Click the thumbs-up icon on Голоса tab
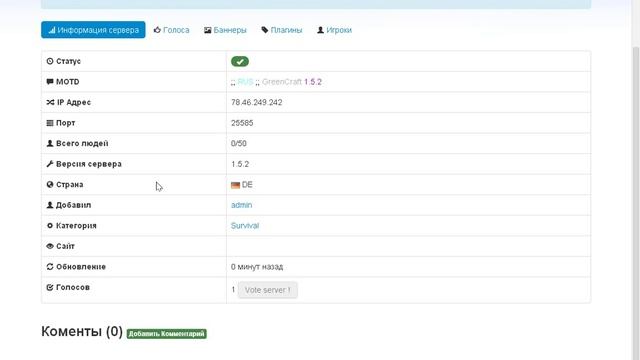This screenshot has height=360, width=640. (157, 30)
